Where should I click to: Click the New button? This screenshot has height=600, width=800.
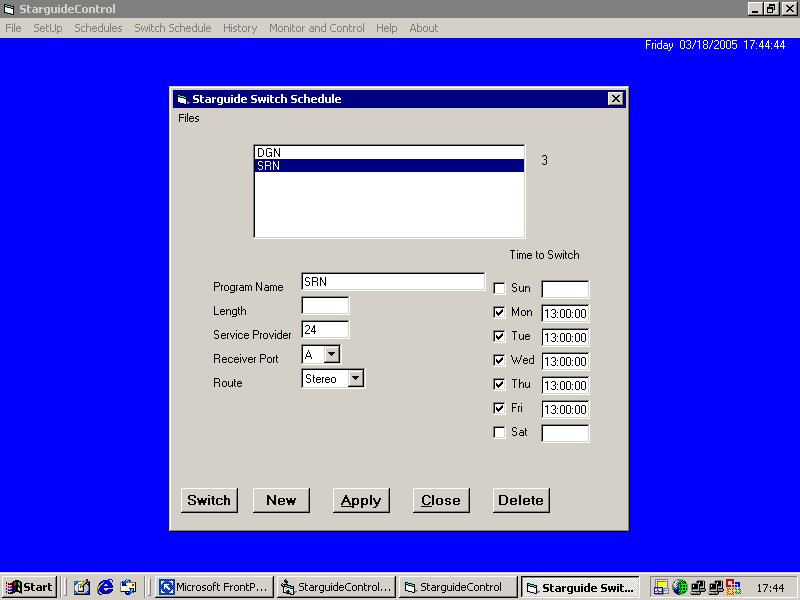(x=281, y=500)
